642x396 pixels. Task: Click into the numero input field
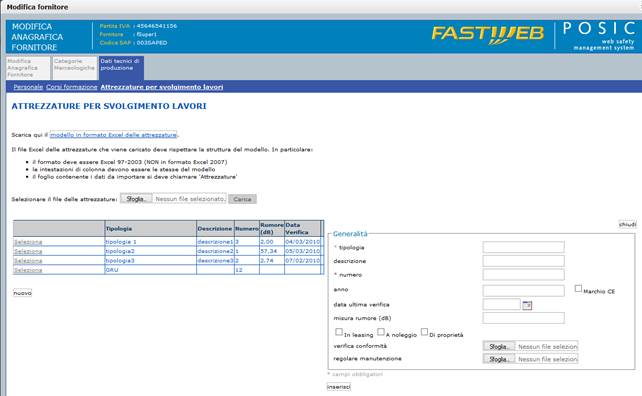coord(523,274)
